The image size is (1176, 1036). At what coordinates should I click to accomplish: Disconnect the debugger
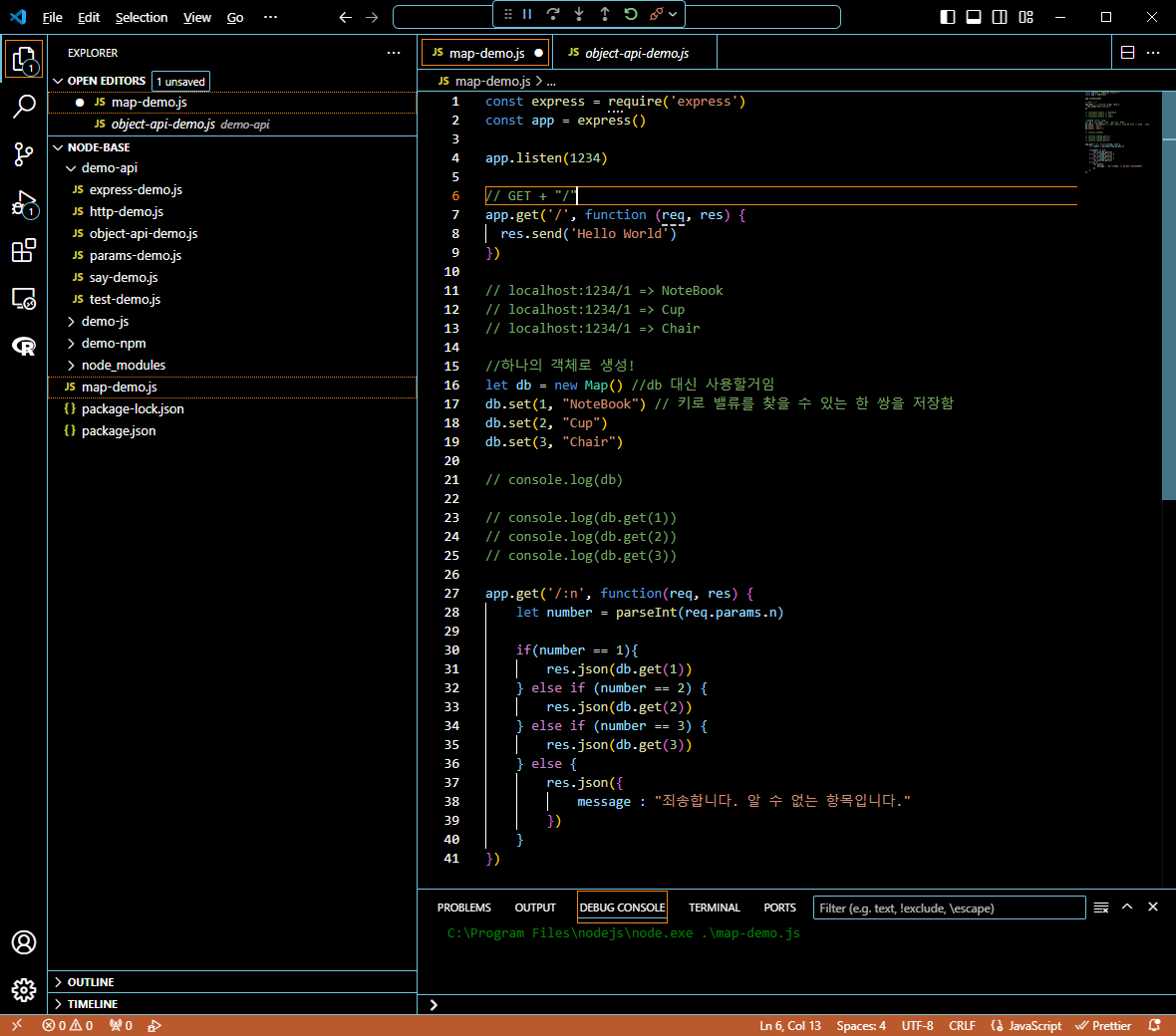(656, 14)
